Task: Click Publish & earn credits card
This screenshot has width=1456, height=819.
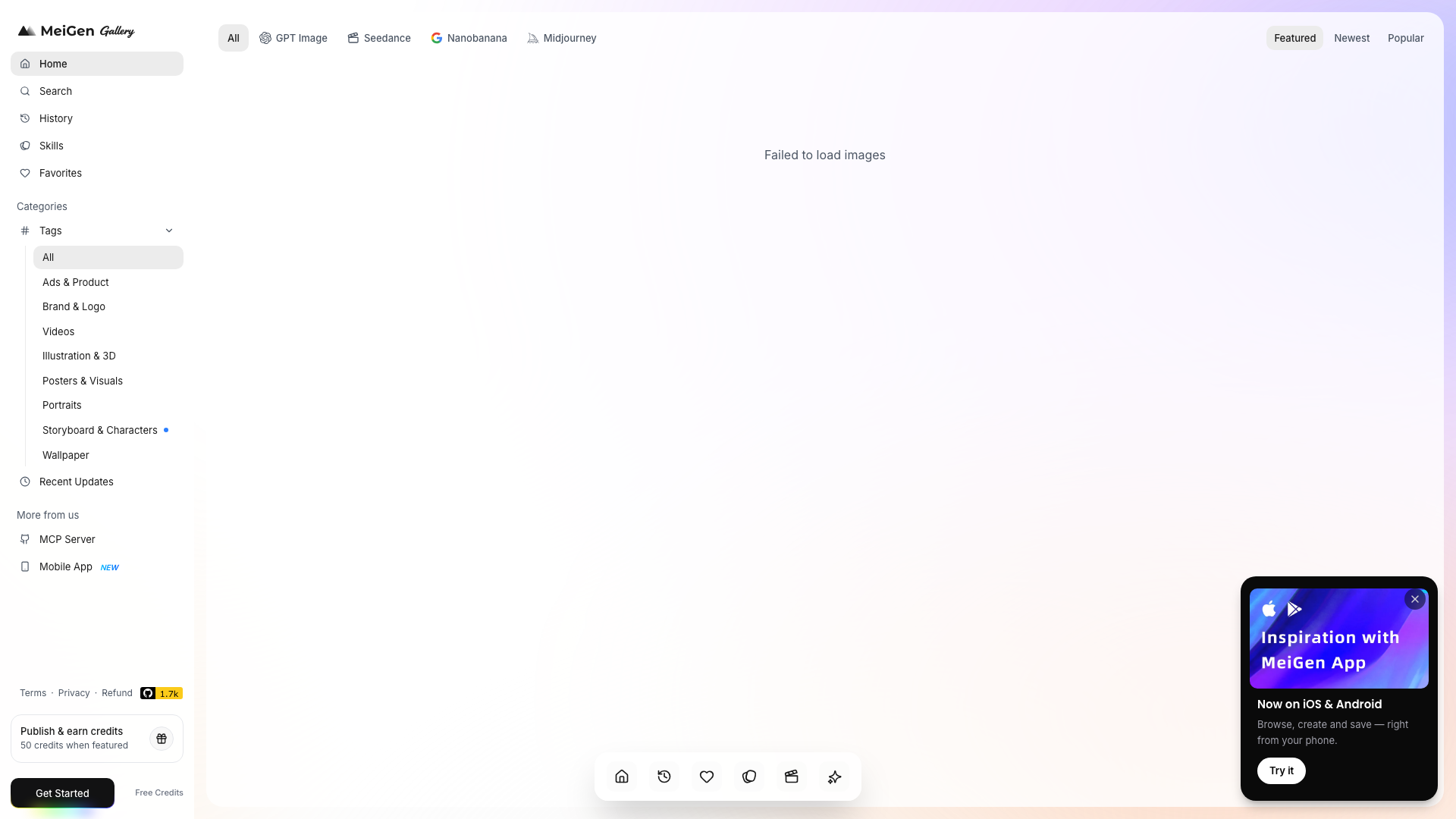Action: [97, 739]
